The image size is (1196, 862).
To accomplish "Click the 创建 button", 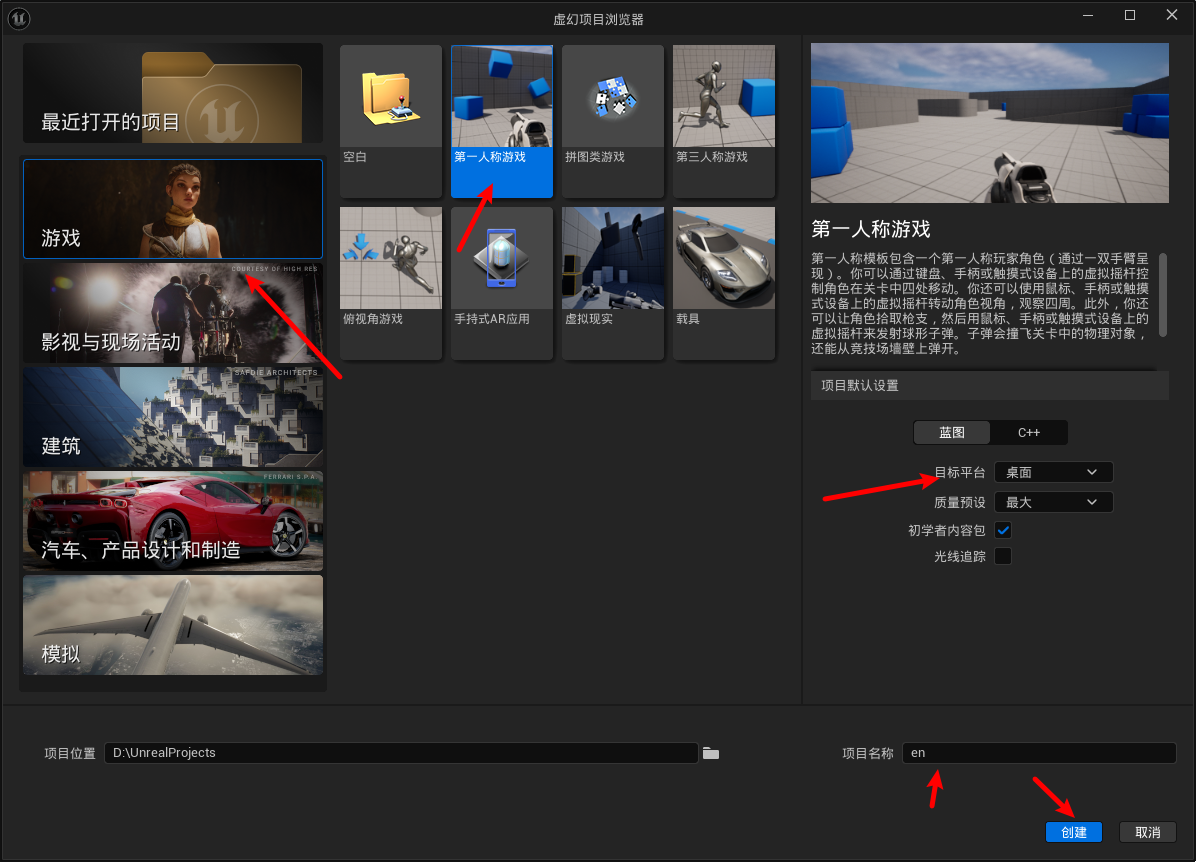I will click(1073, 832).
